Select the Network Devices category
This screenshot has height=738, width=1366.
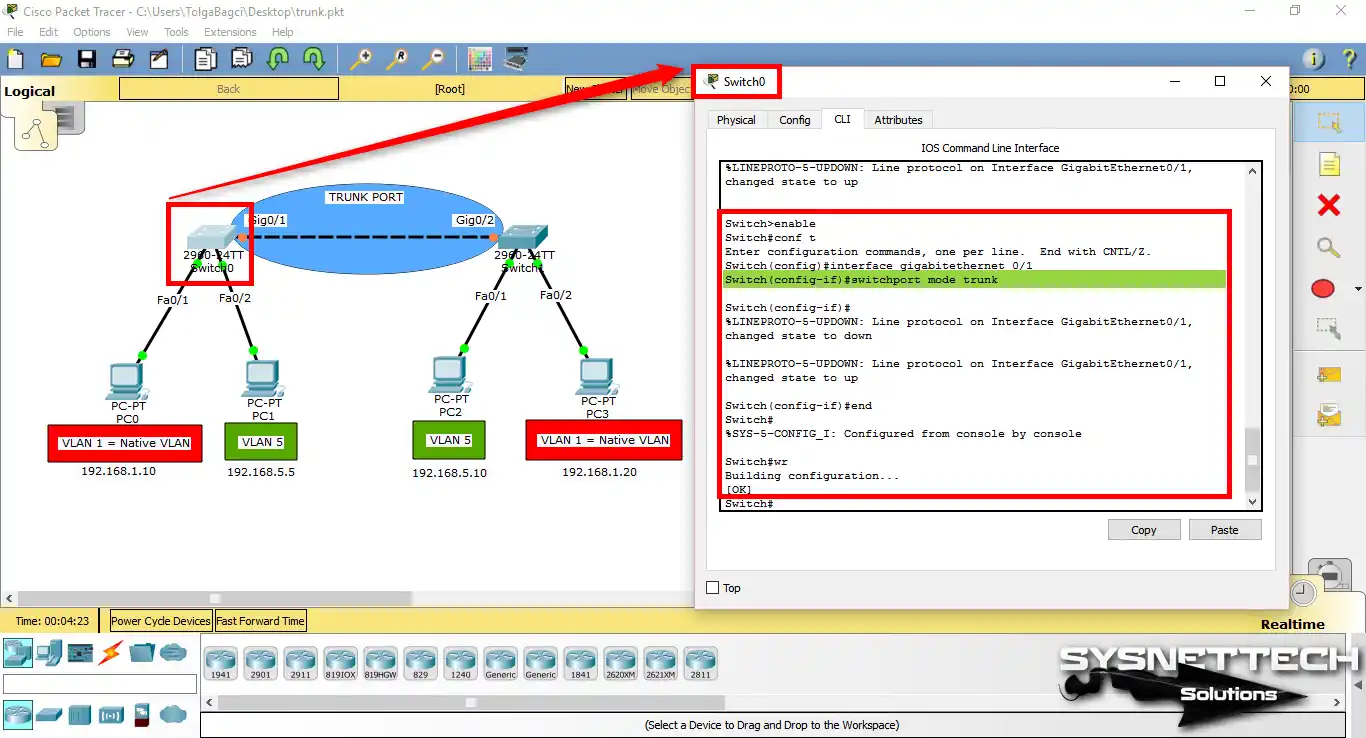click(17, 653)
